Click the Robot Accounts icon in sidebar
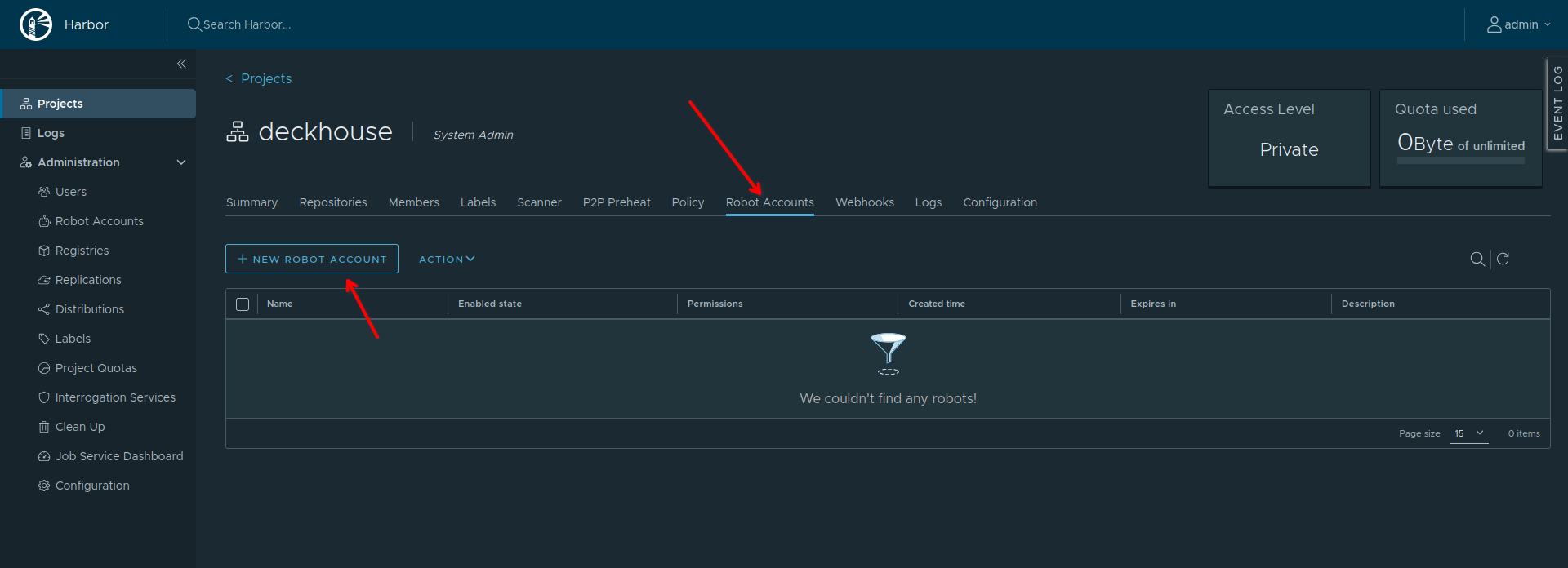 [44, 221]
